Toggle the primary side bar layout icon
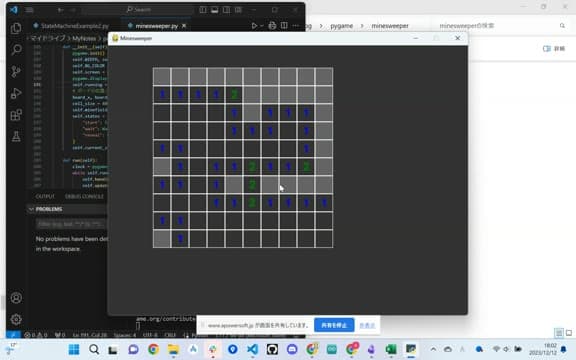Screen dimensions: 576x360 click(202, 10)
